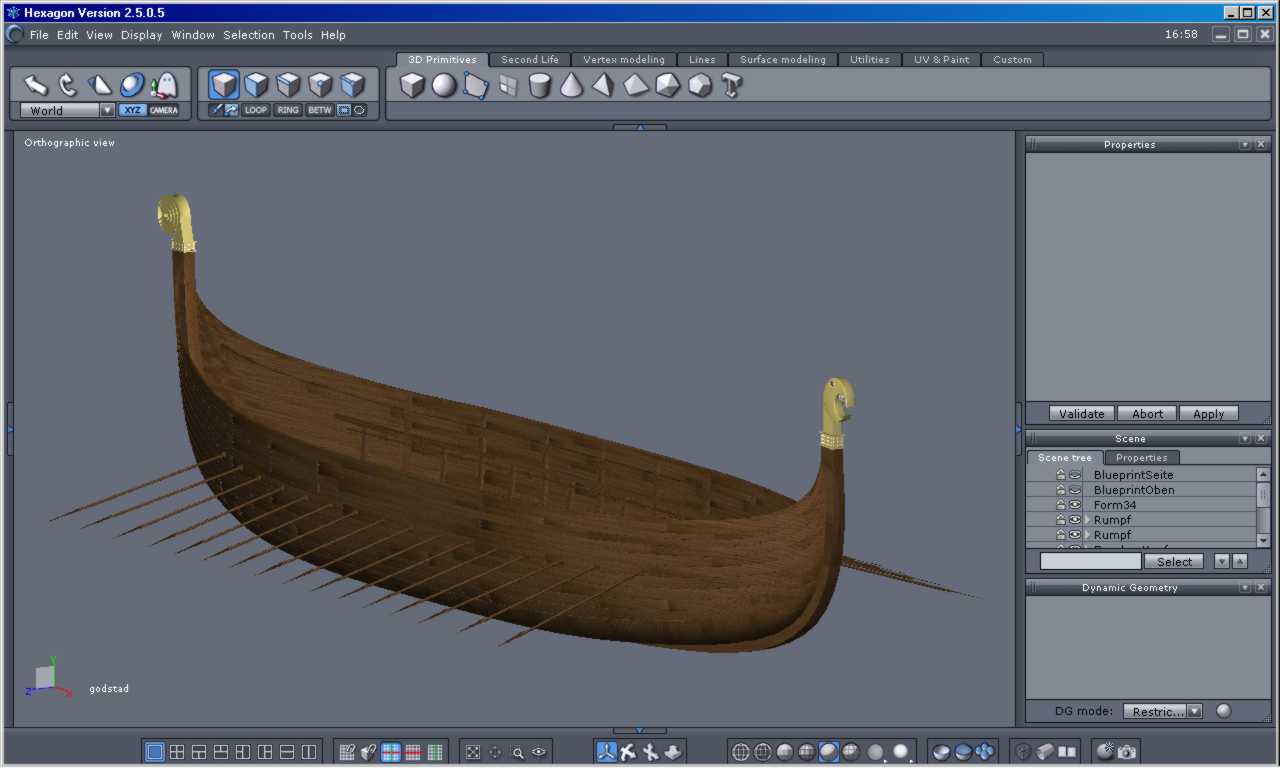Toggle visibility of BlueprintSeite

(x=1075, y=475)
